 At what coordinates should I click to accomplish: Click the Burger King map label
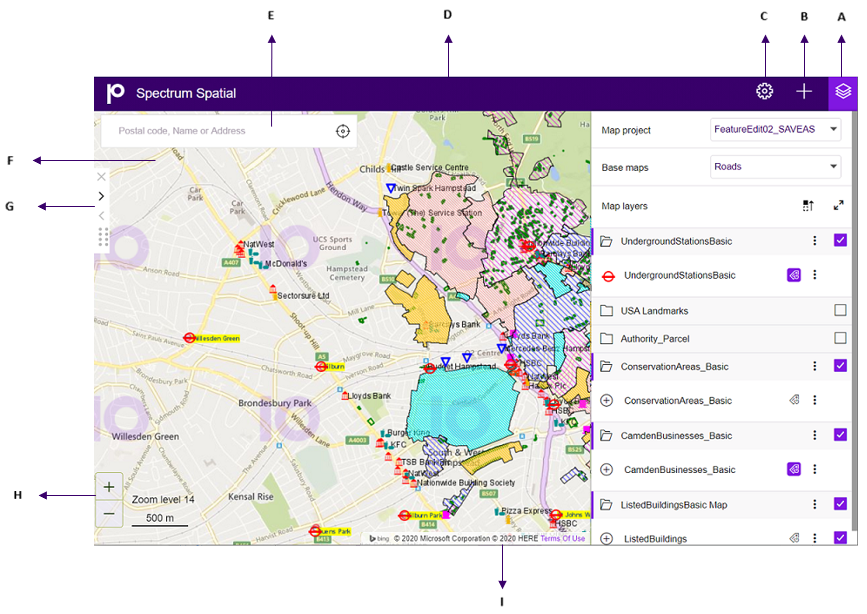(409, 433)
